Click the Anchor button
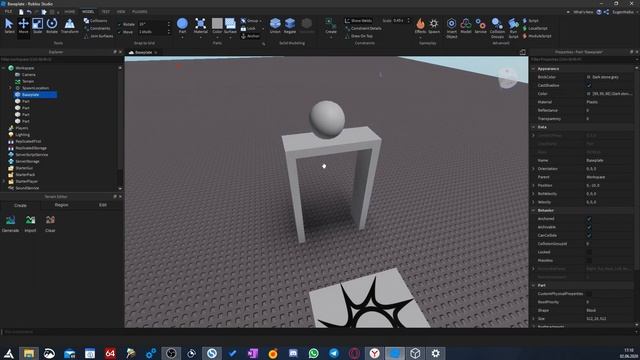 coord(250,36)
